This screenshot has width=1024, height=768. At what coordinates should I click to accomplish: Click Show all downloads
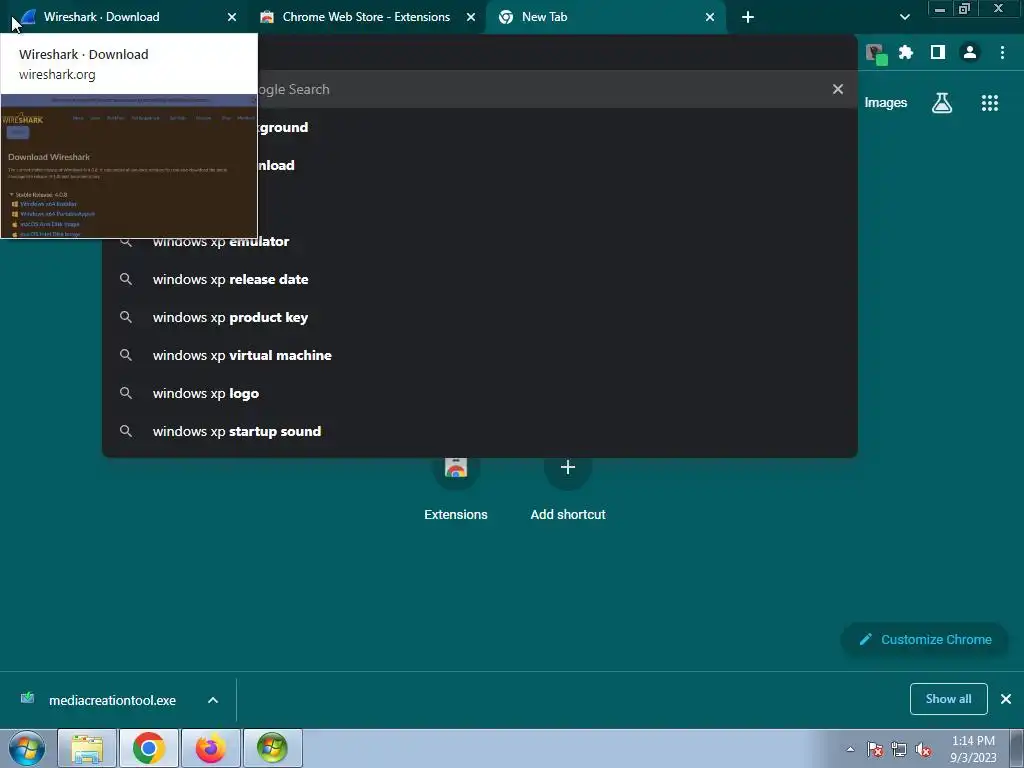(948, 699)
